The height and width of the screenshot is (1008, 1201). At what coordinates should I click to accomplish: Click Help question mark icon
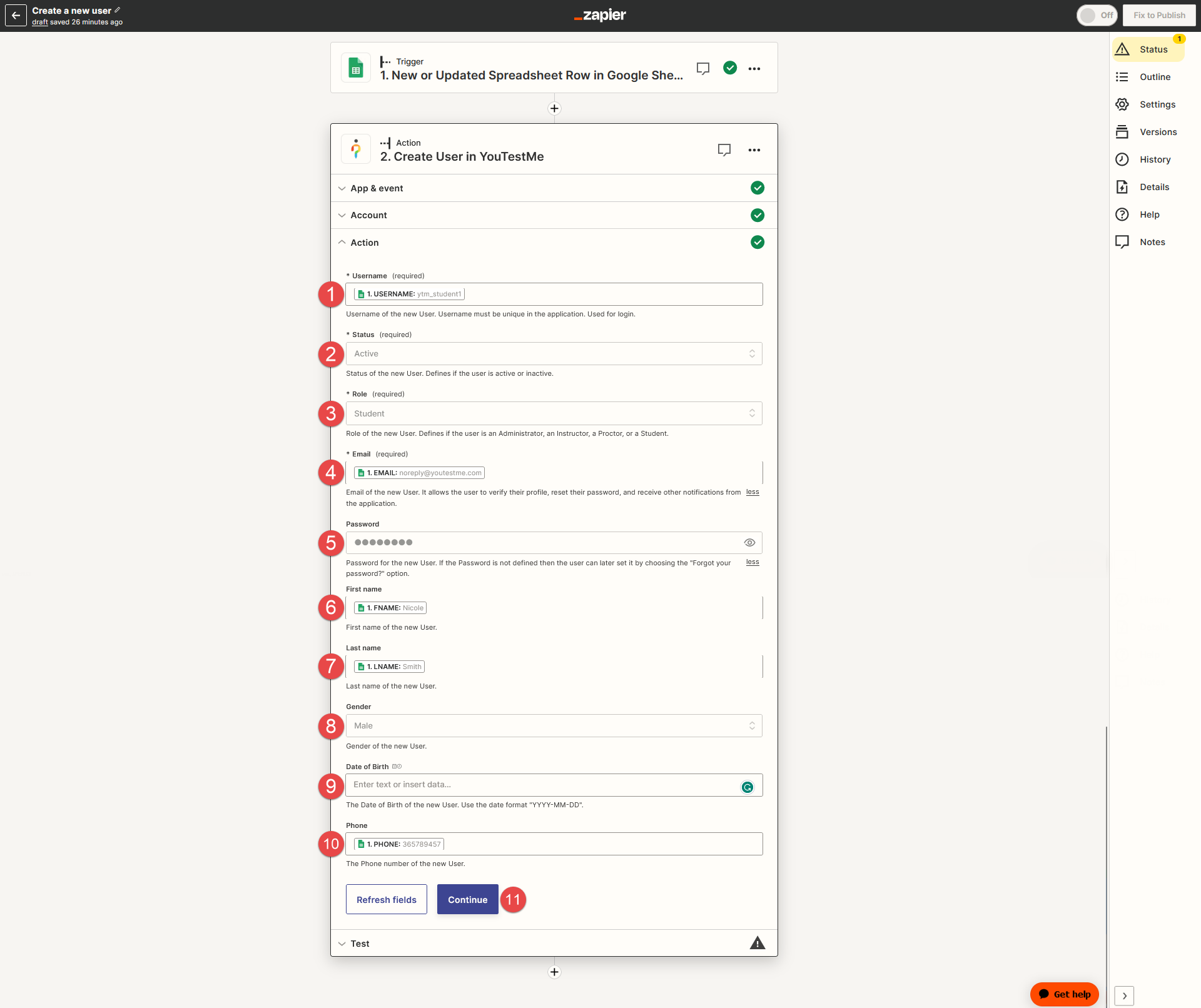tap(1122, 214)
